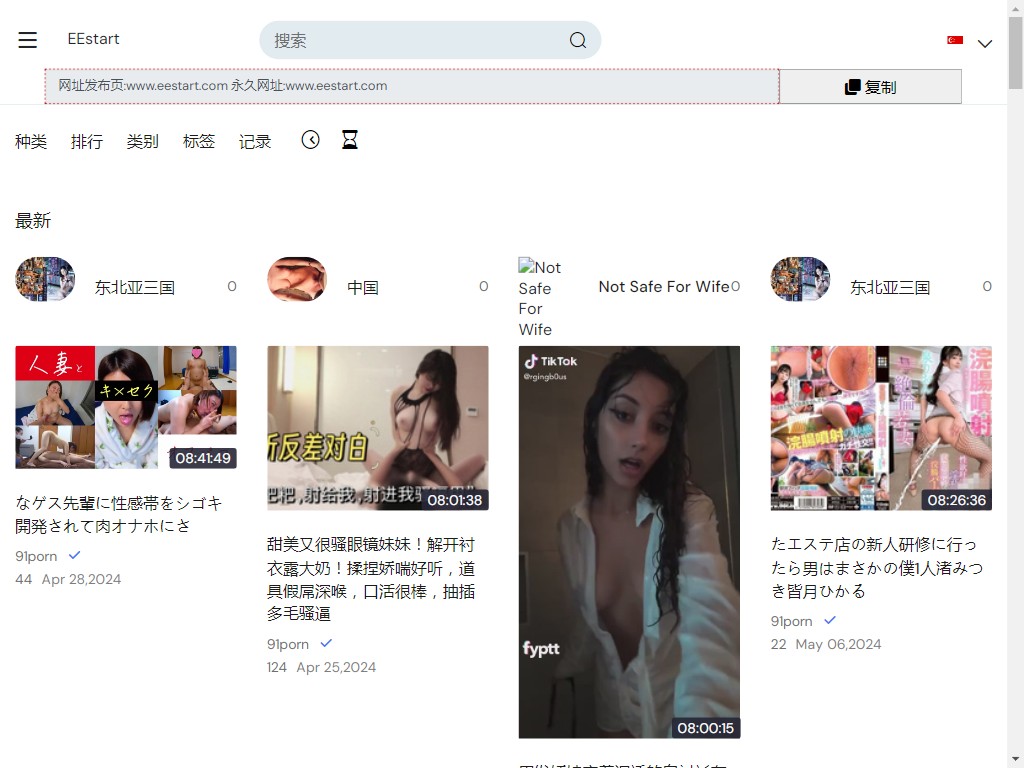
Task: Click 91porn uploader dated May 06,2024
Action: (792, 622)
